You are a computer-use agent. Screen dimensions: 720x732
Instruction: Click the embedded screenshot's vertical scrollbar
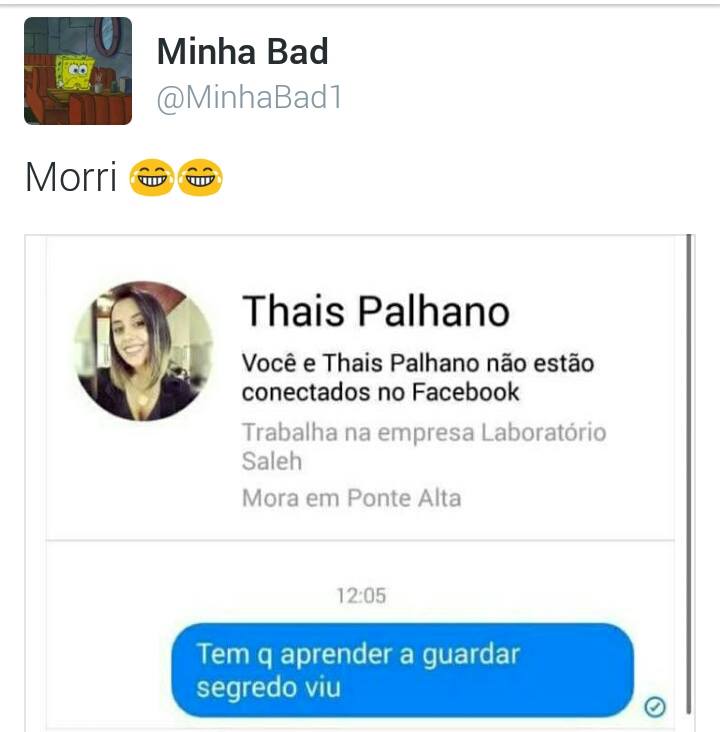pos(689,474)
